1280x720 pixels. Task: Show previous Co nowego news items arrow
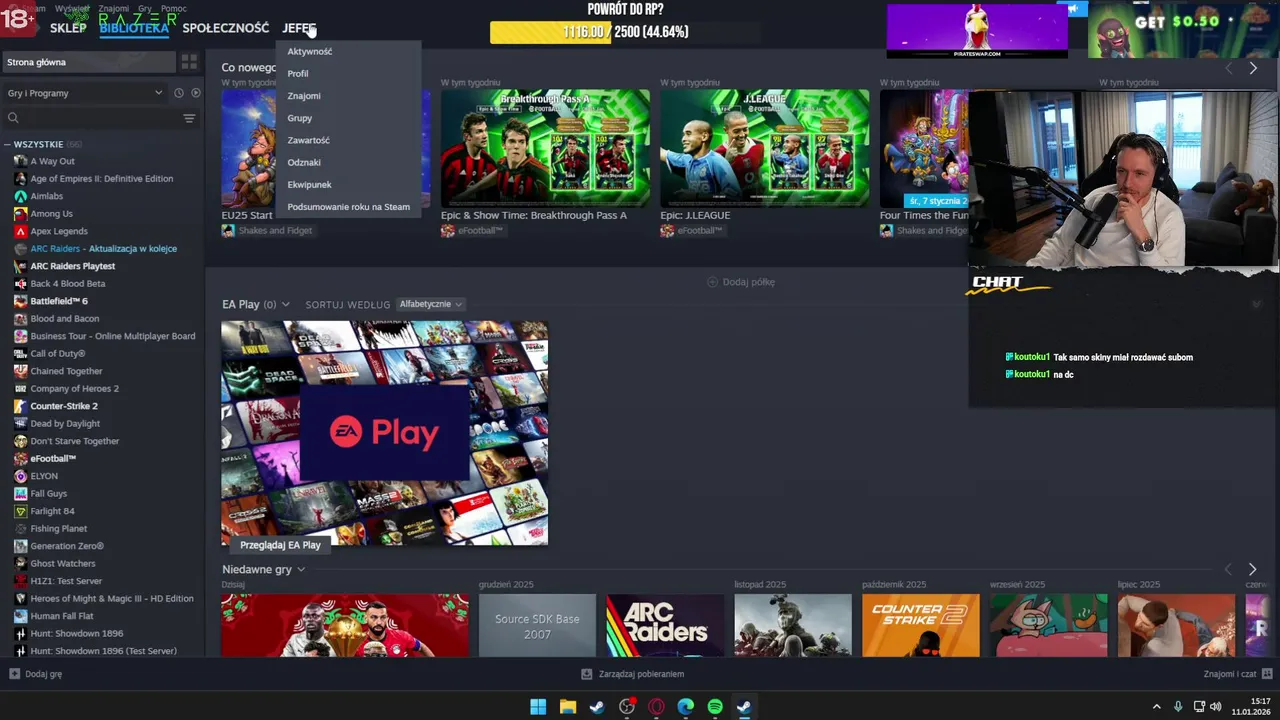point(1229,68)
